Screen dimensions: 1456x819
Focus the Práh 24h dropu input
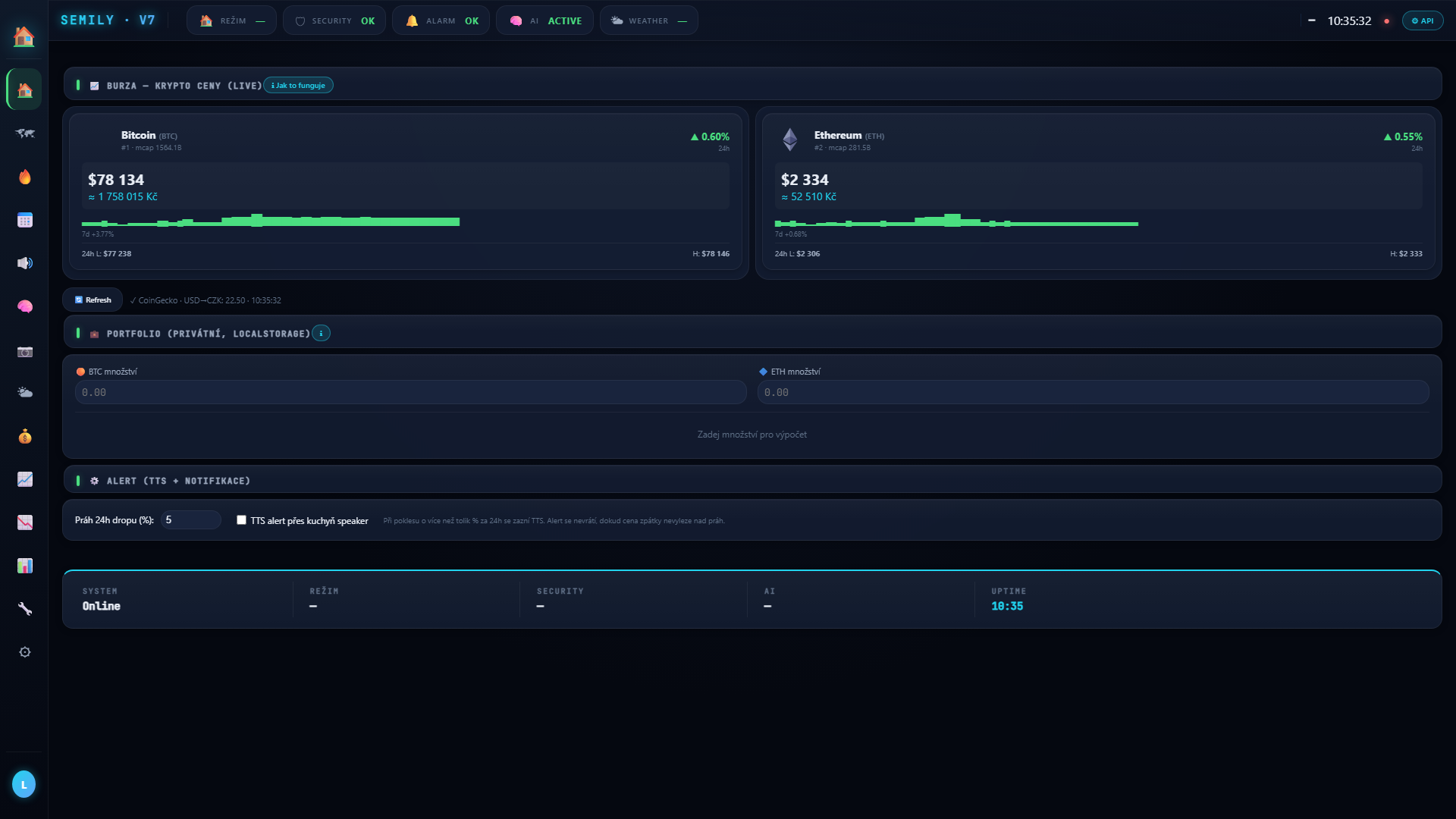190,520
